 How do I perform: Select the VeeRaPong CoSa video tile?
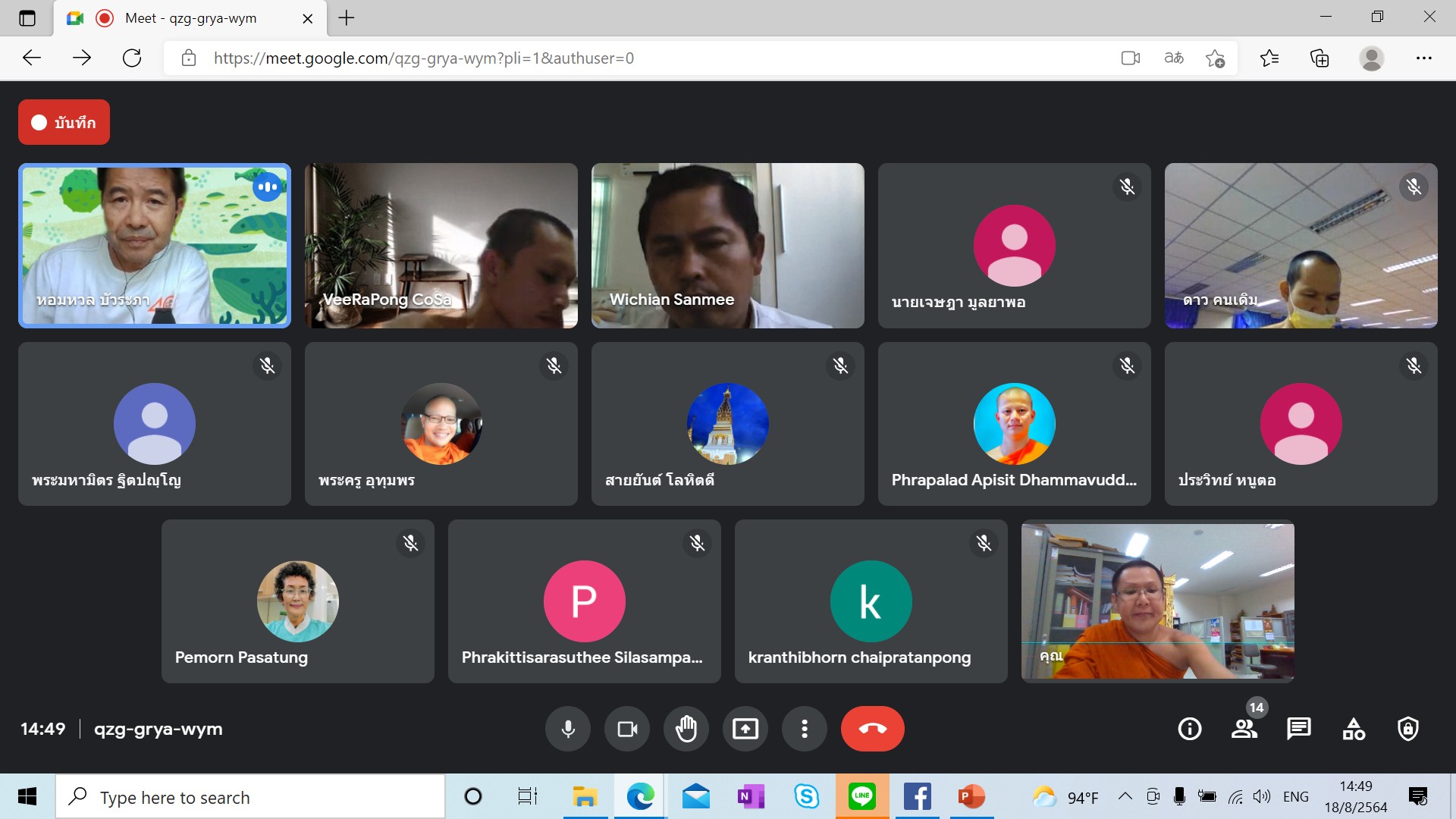441,246
